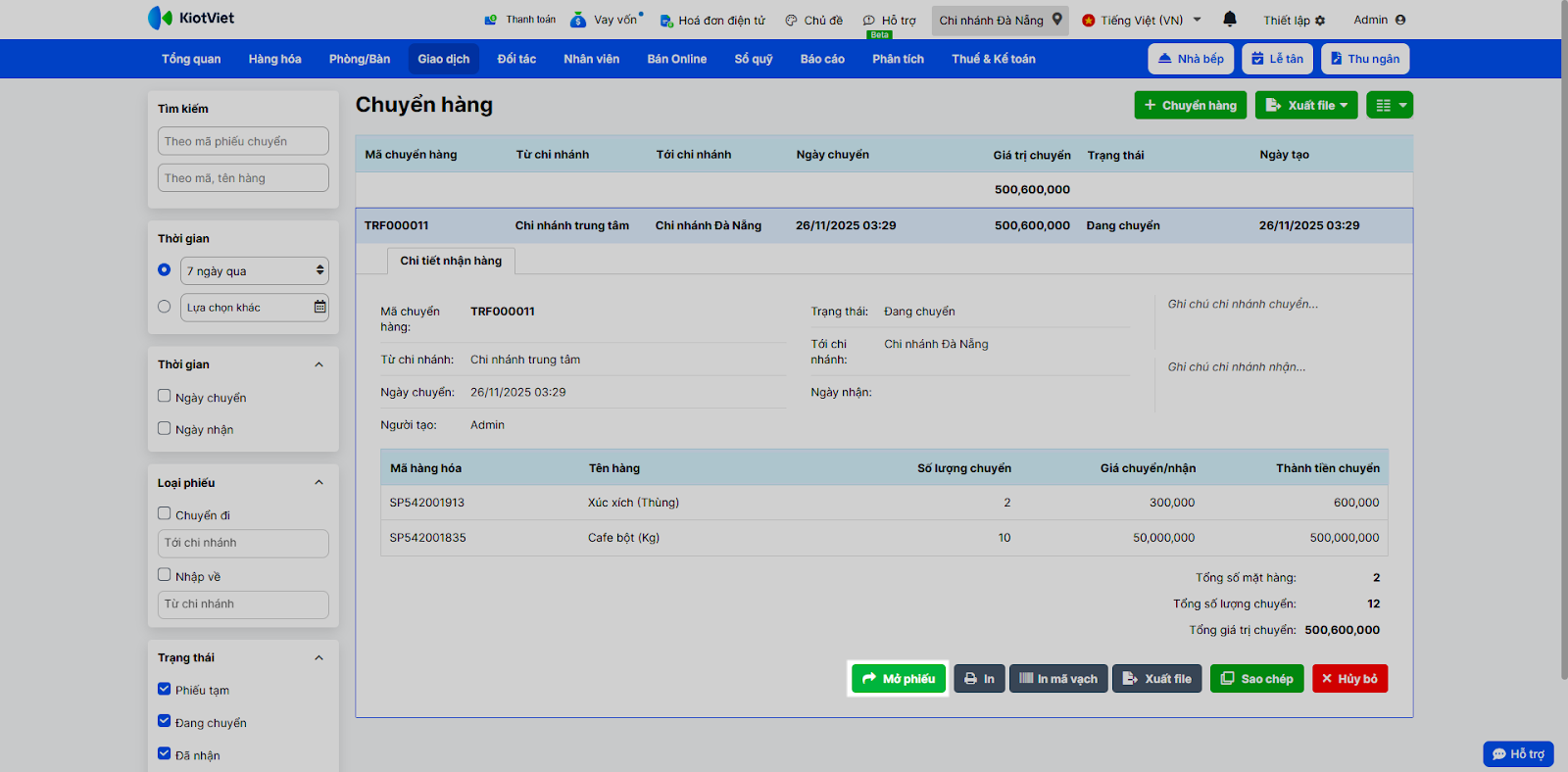Open Hoá đơn điện tử icon
This screenshot has width=1568, height=772.
666,20
